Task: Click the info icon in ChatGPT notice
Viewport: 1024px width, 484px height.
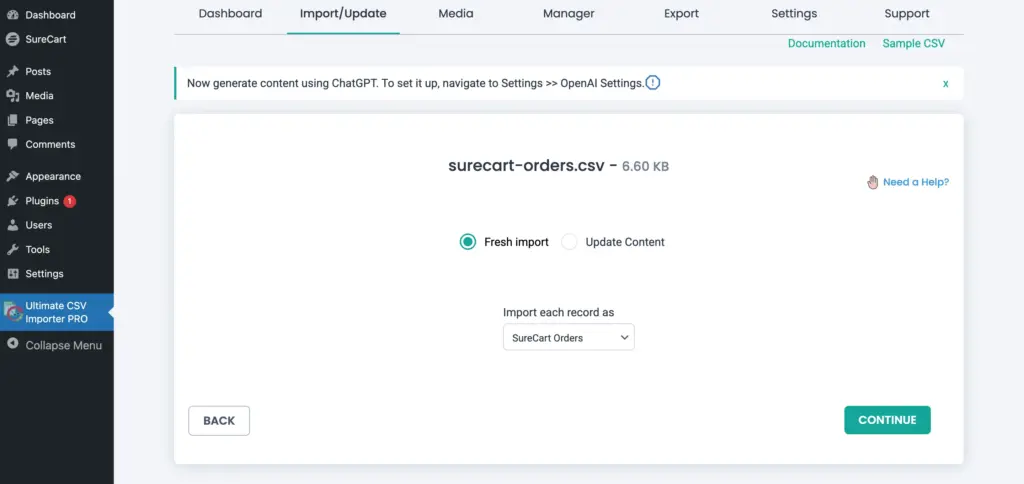Action: click(653, 83)
